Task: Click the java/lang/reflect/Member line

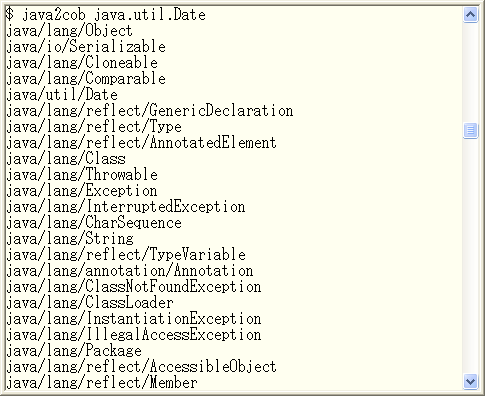Action: (102, 383)
